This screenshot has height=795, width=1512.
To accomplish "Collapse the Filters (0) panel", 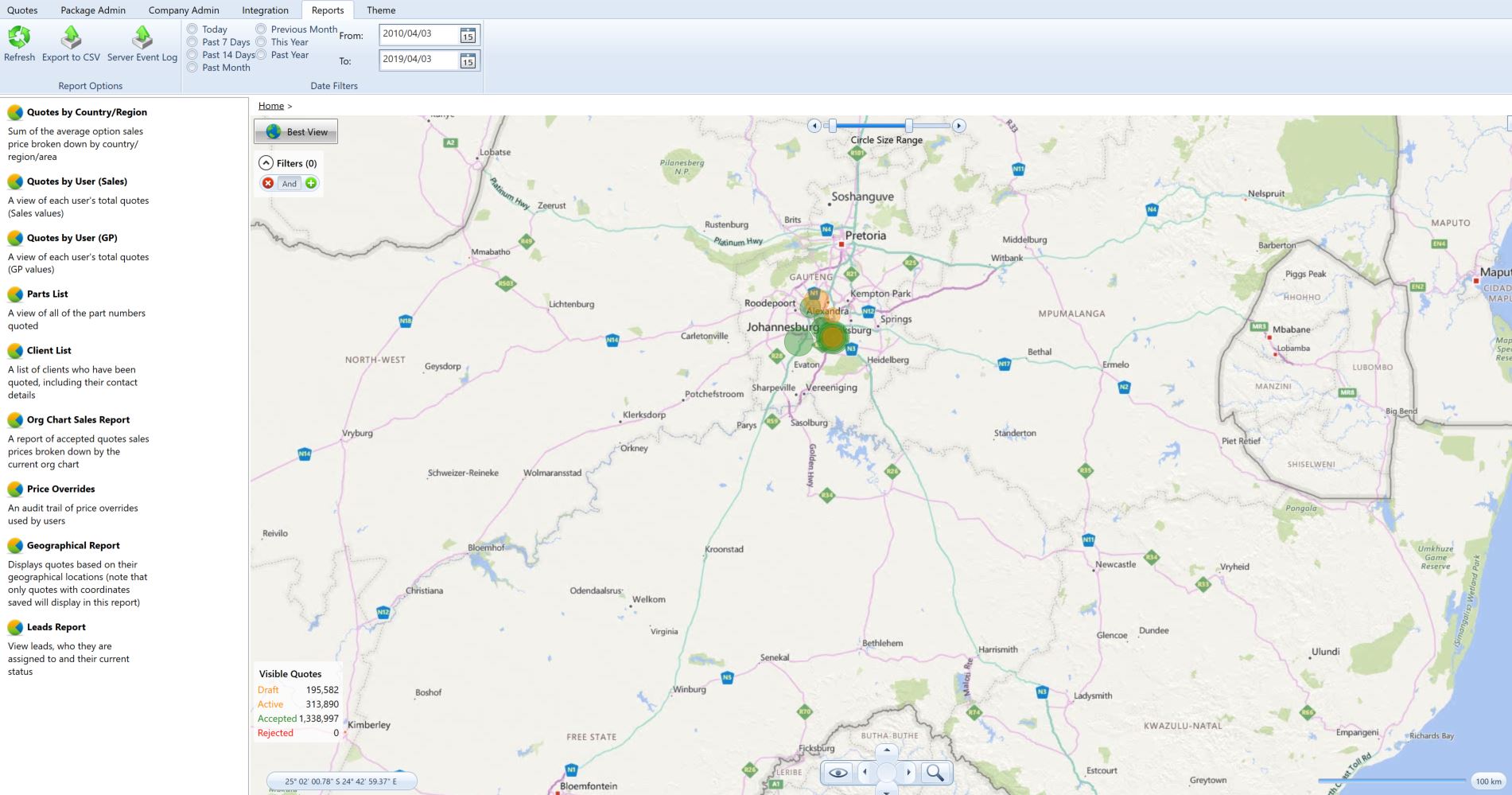I will tap(266, 163).
